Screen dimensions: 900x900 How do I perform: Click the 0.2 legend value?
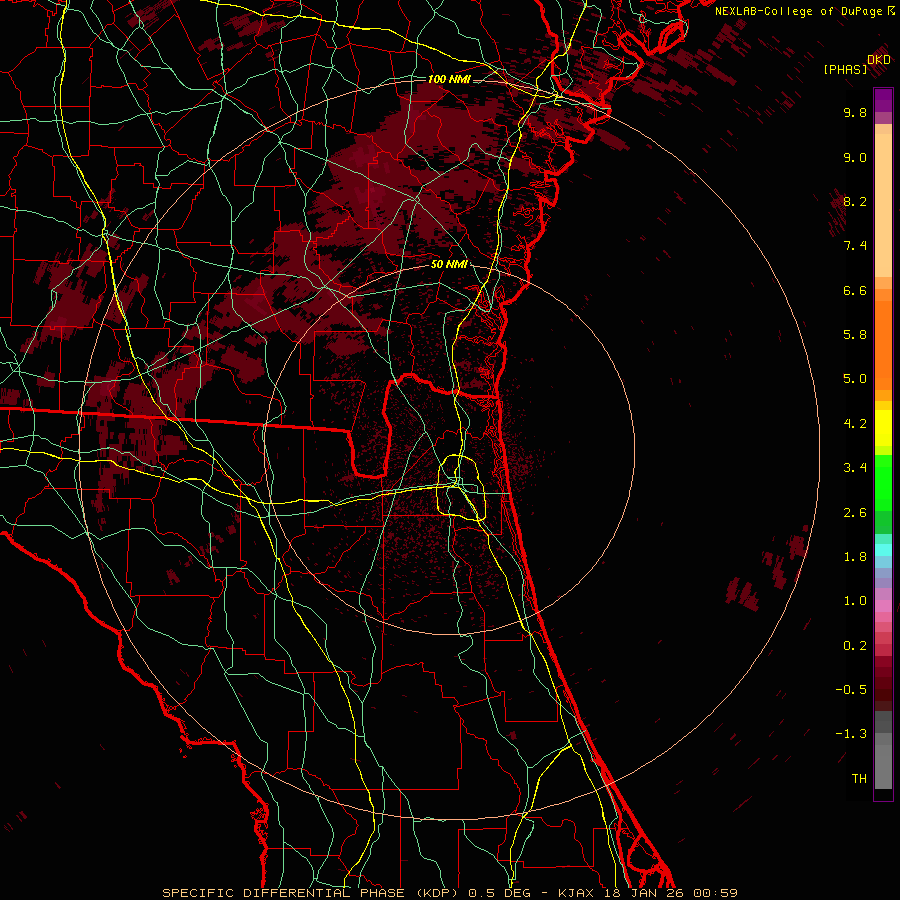click(855, 646)
